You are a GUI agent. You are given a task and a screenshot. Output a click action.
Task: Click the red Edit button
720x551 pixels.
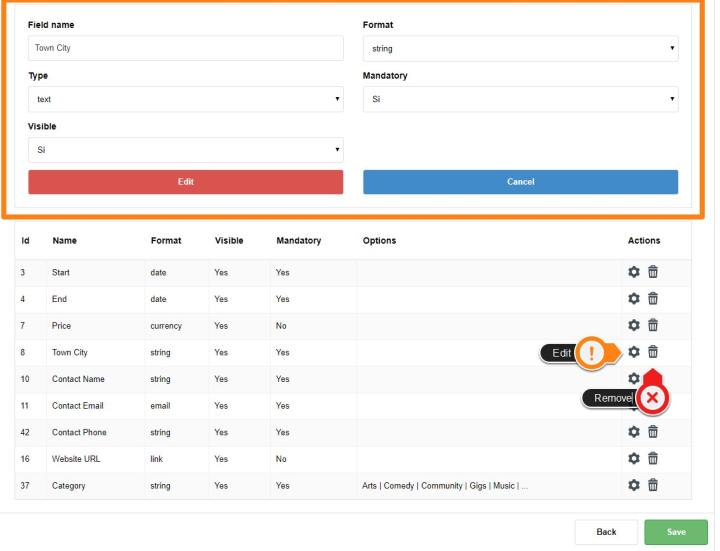coord(186,182)
